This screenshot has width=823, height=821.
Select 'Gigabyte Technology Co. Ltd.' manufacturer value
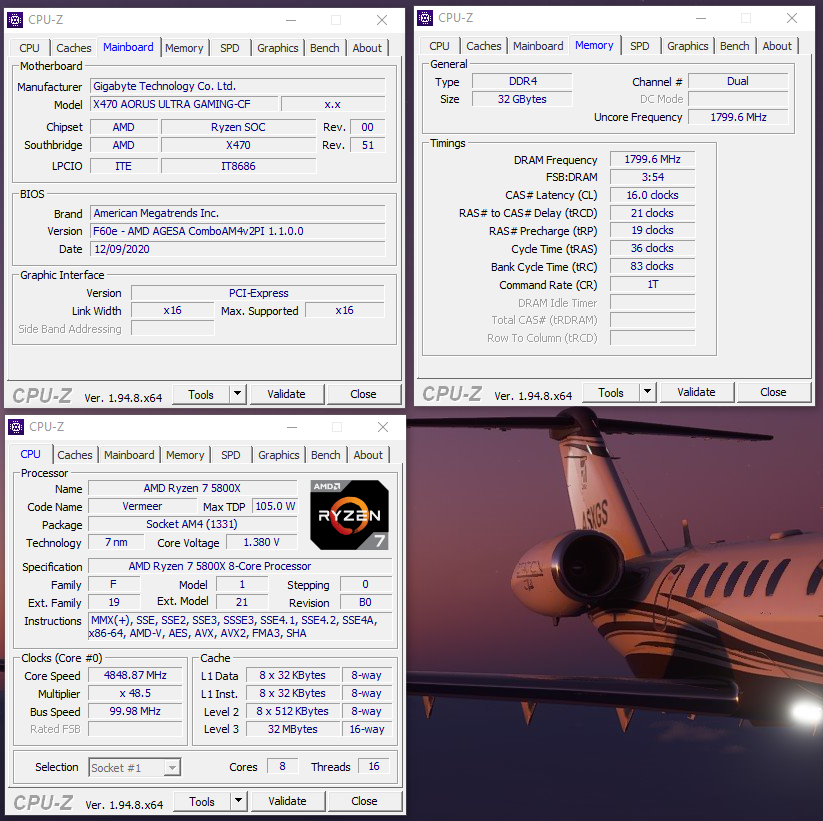pyautogui.click(x=238, y=86)
